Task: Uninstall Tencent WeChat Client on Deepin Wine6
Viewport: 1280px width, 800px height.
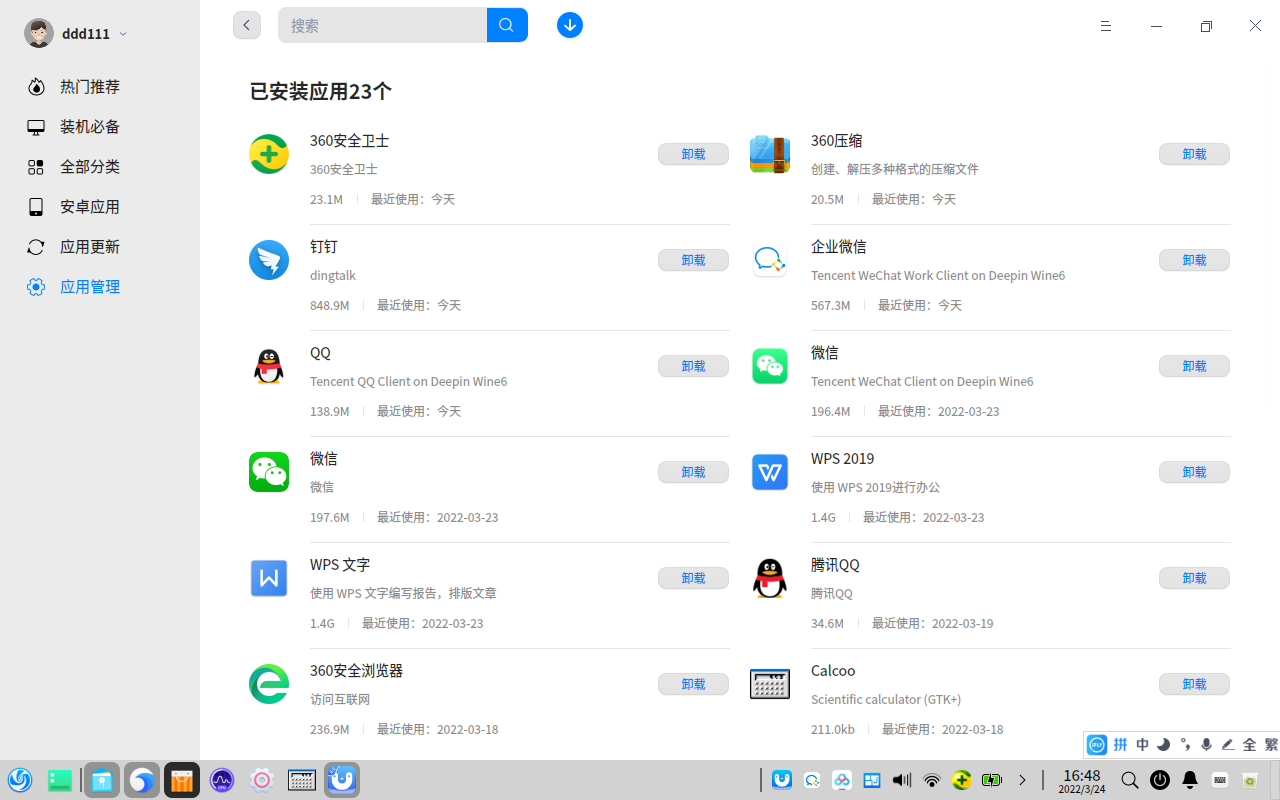Action: (1194, 366)
